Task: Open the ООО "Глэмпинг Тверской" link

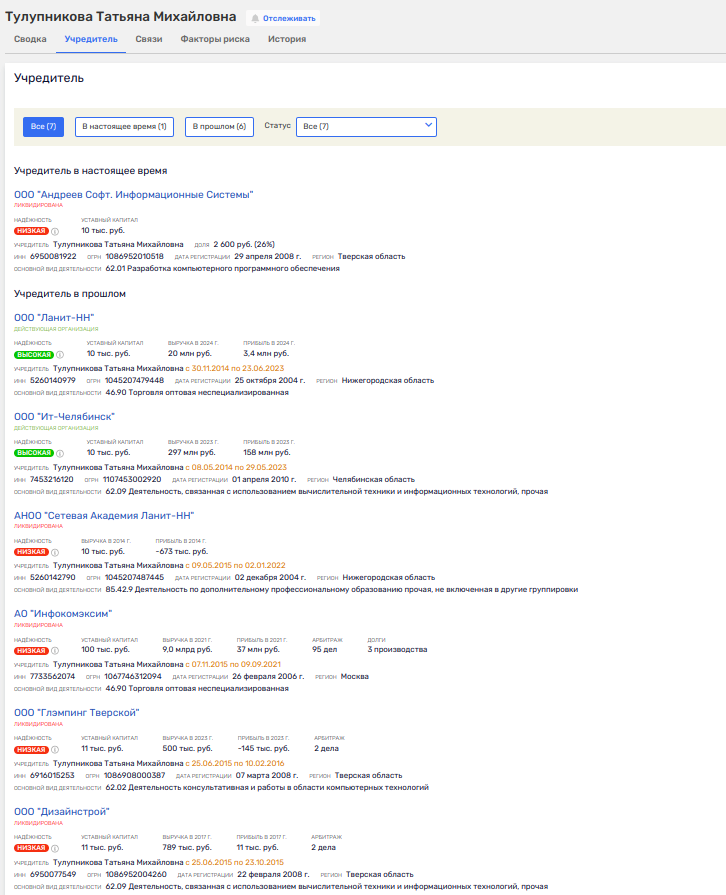Action: 76,712
